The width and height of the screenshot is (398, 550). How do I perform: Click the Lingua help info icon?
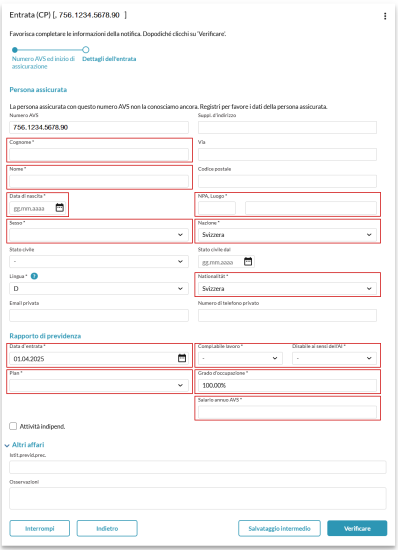[x=34, y=276]
